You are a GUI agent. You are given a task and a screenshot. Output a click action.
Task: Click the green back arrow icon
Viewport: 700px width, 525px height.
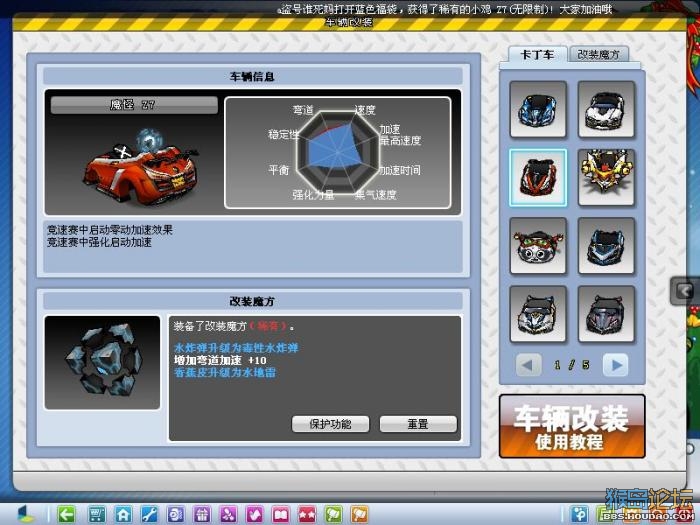click(67, 514)
